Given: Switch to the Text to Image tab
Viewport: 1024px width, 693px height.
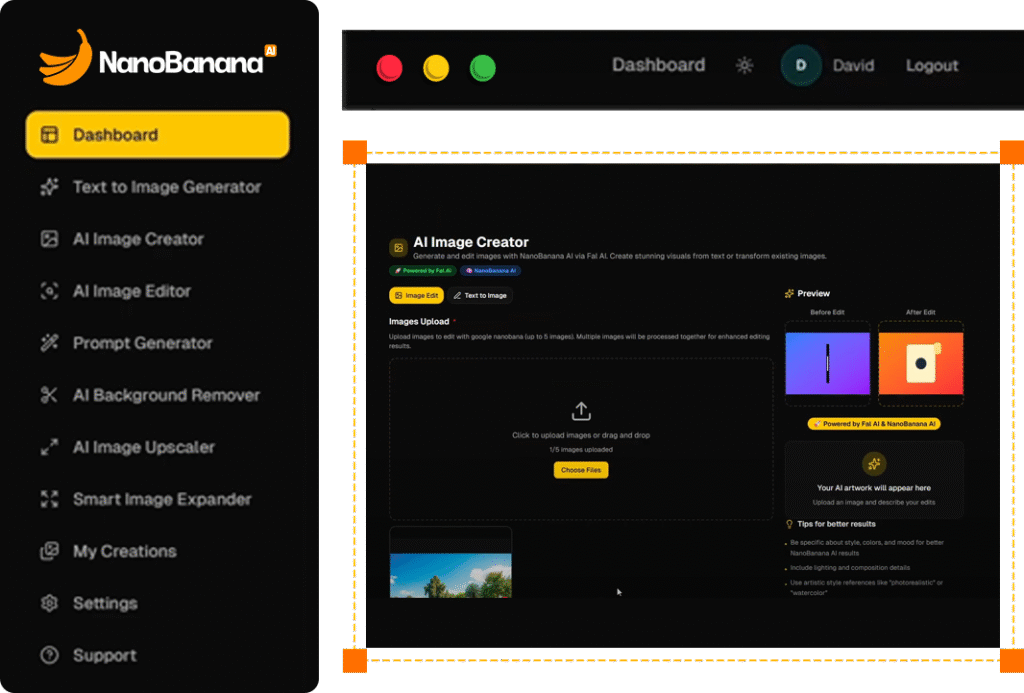Looking at the screenshot, I should (480, 296).
